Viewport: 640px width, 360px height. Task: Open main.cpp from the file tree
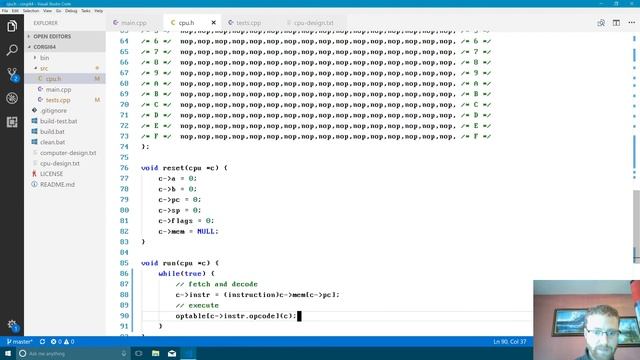click(x=65, y=89)
